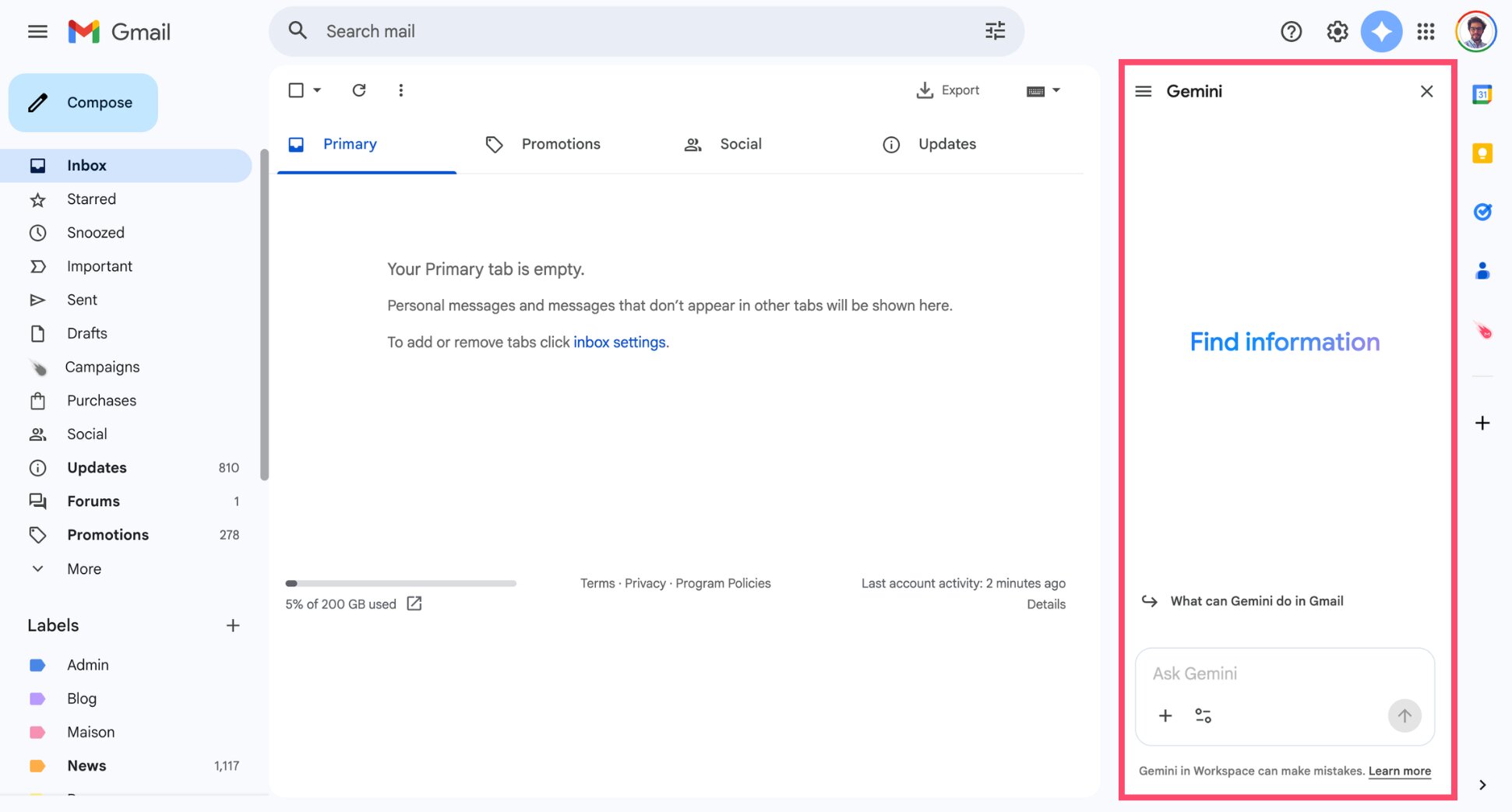
Task: Click the left sidebar scrollbar
Action: [x=265, y=315]
